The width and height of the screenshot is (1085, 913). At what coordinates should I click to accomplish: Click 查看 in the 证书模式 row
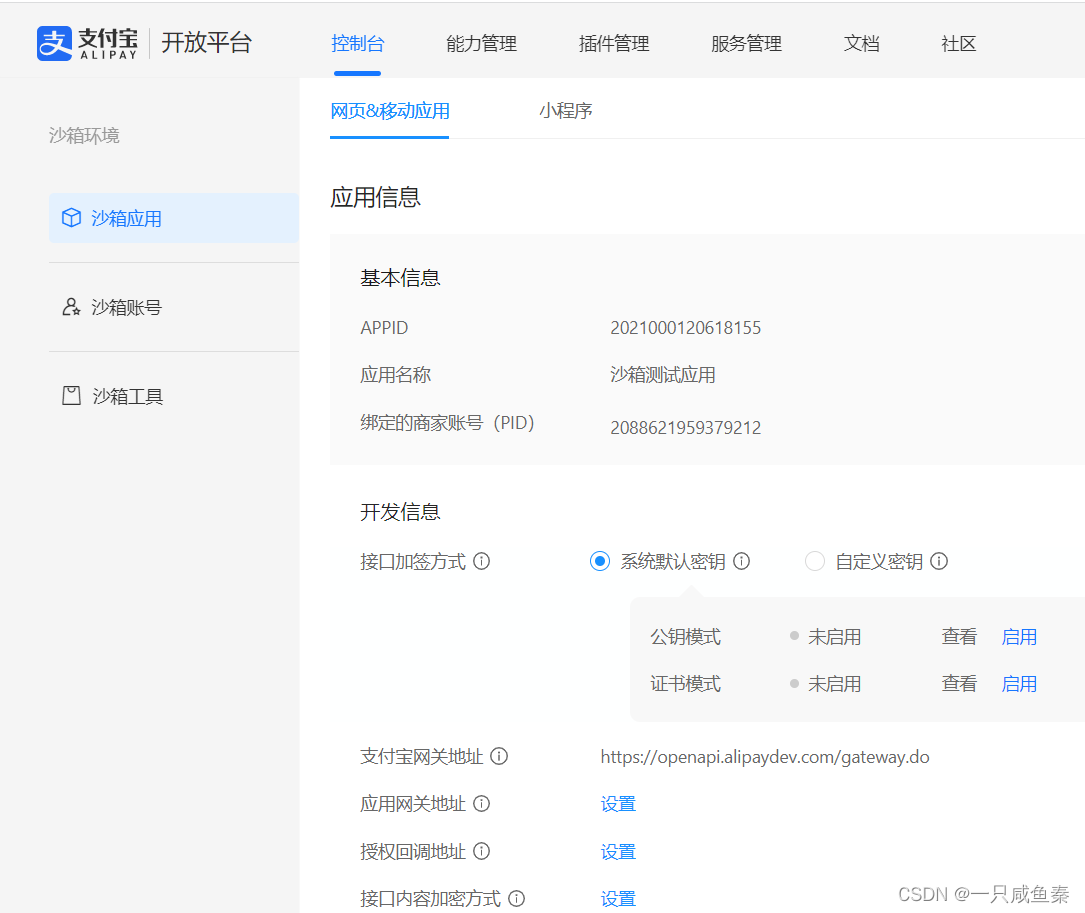click(x=959, y=684)
